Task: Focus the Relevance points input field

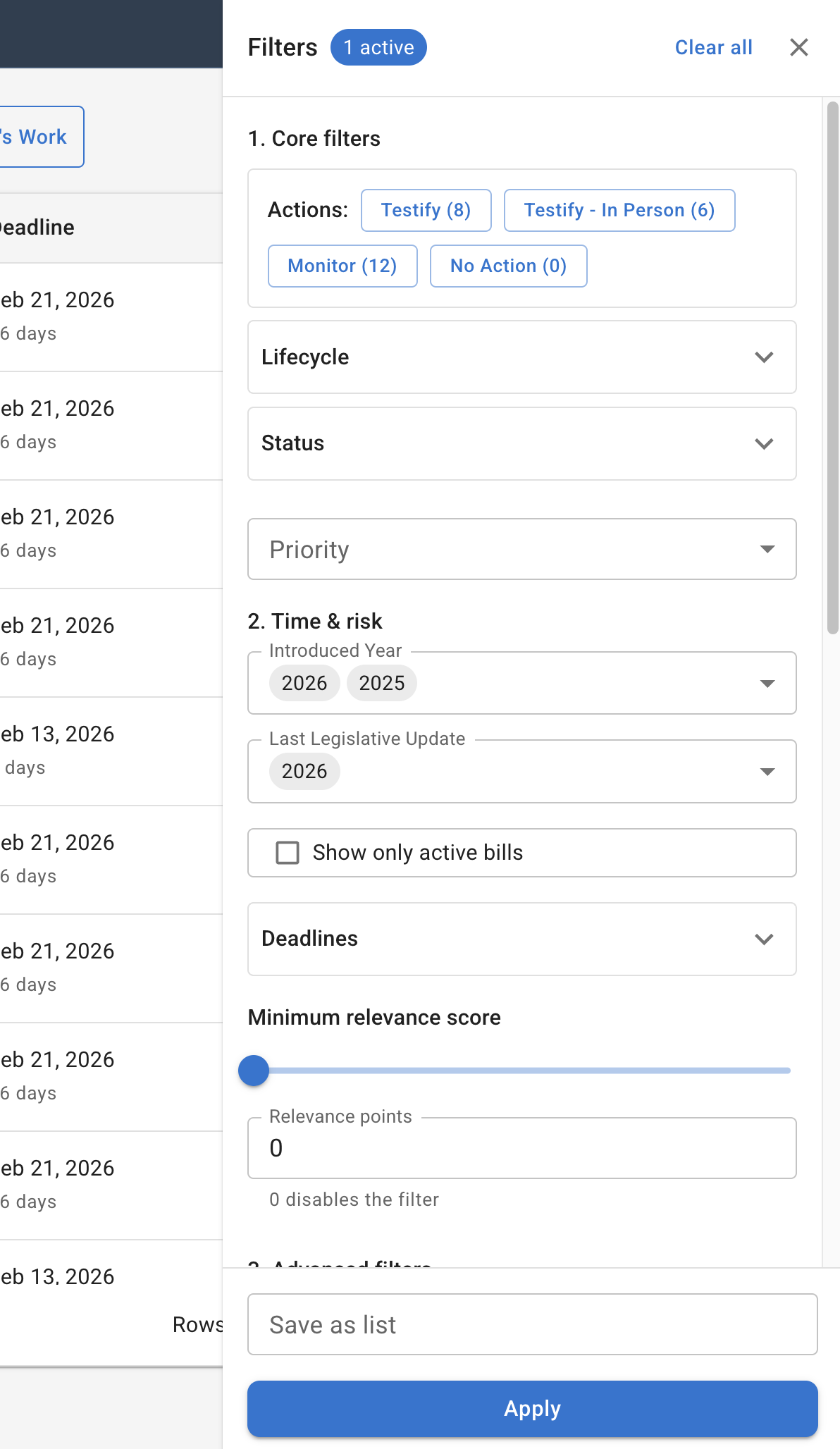Action: [x=521, y=1148]
